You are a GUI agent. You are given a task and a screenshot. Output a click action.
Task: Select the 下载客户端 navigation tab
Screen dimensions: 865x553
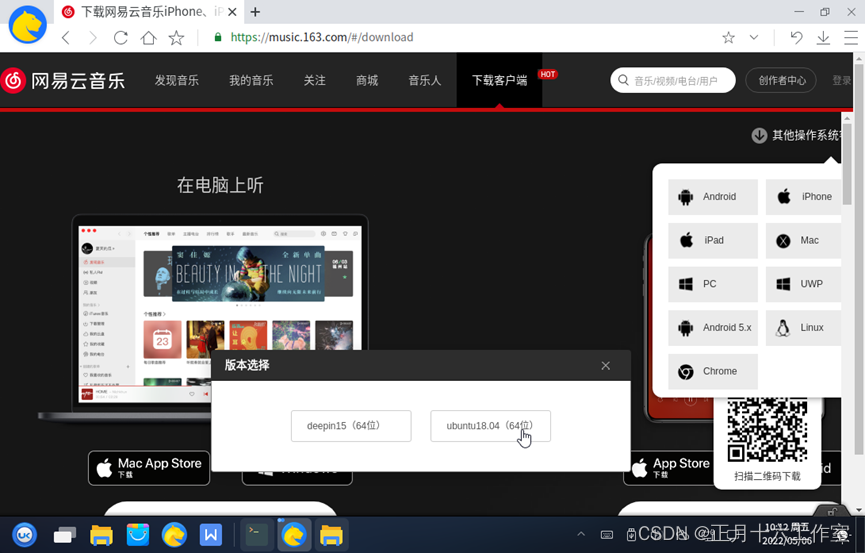pos(499,81)
